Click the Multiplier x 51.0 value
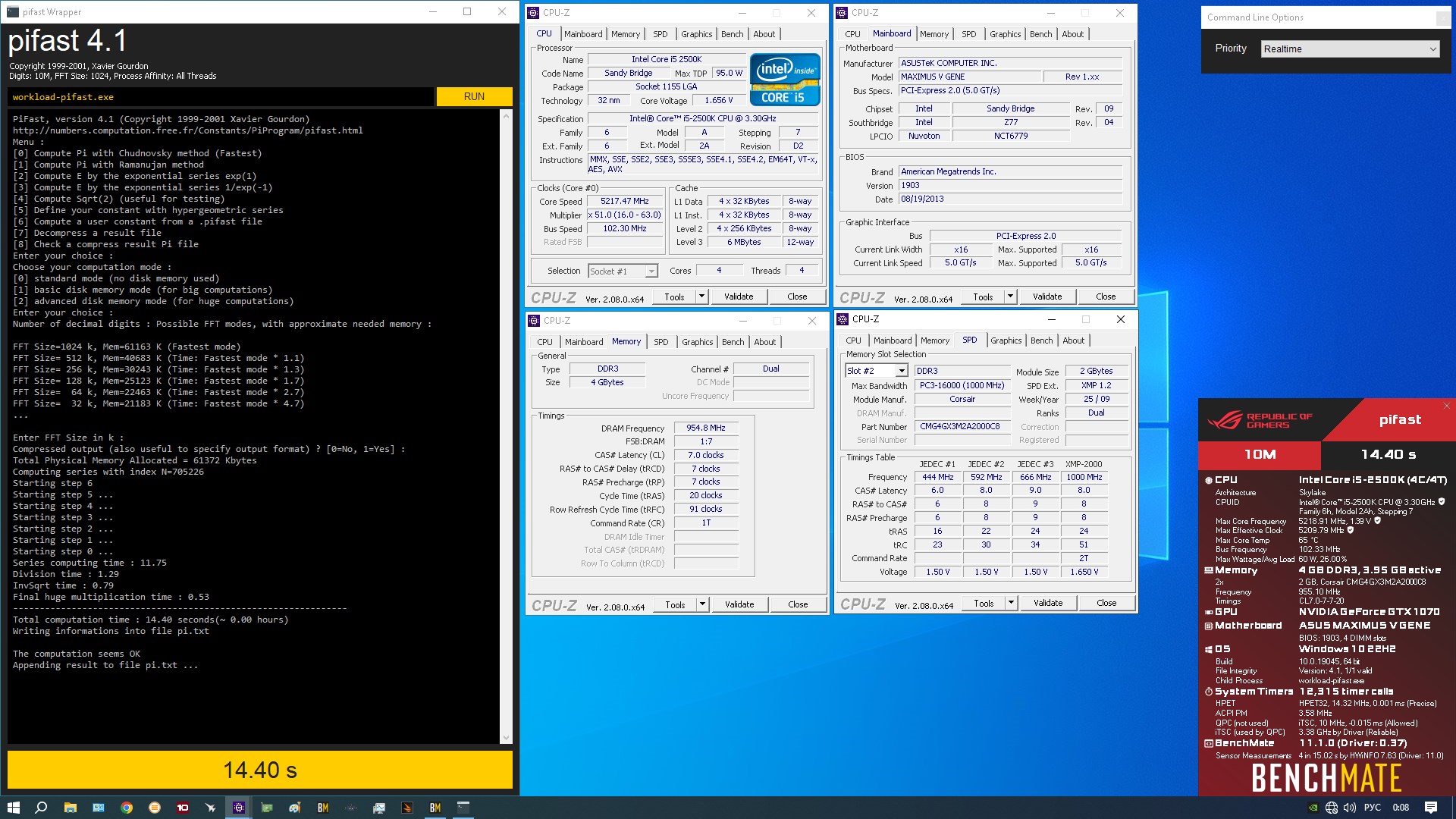This screenshot has height=819, width=1456. (x=625, y=215)
